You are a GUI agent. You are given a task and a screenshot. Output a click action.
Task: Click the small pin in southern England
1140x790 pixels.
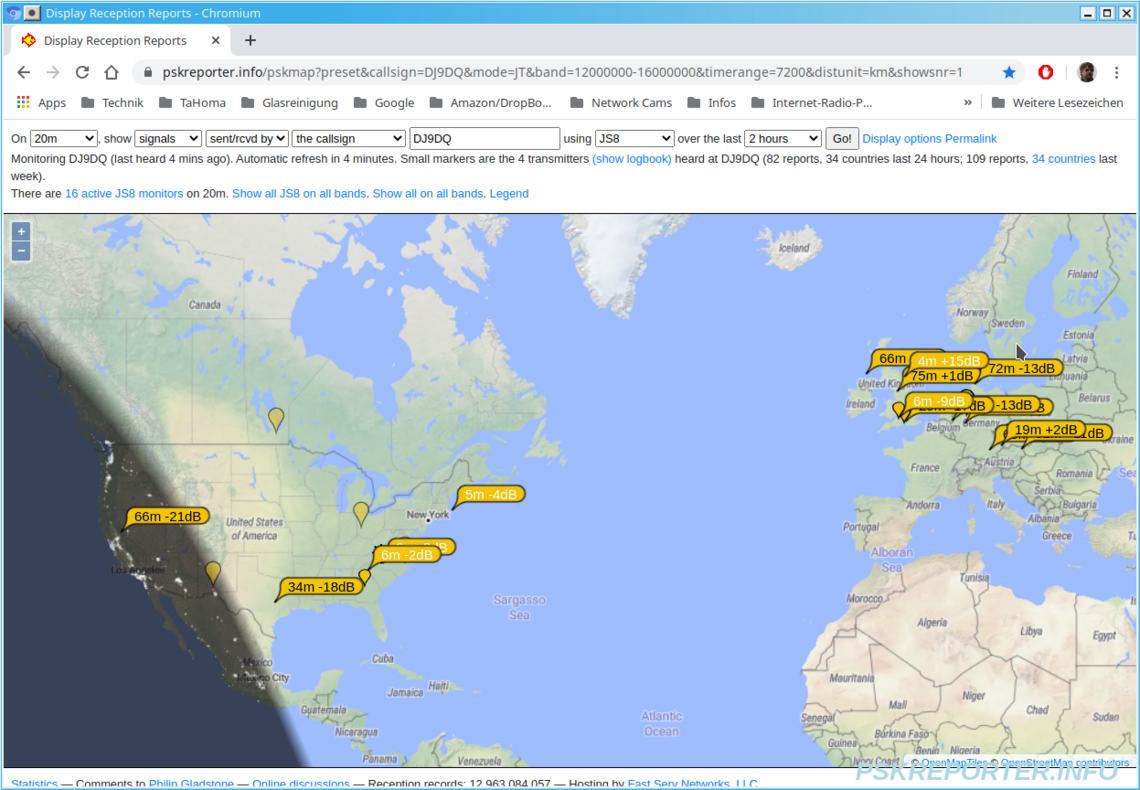[x=899, y=410]
